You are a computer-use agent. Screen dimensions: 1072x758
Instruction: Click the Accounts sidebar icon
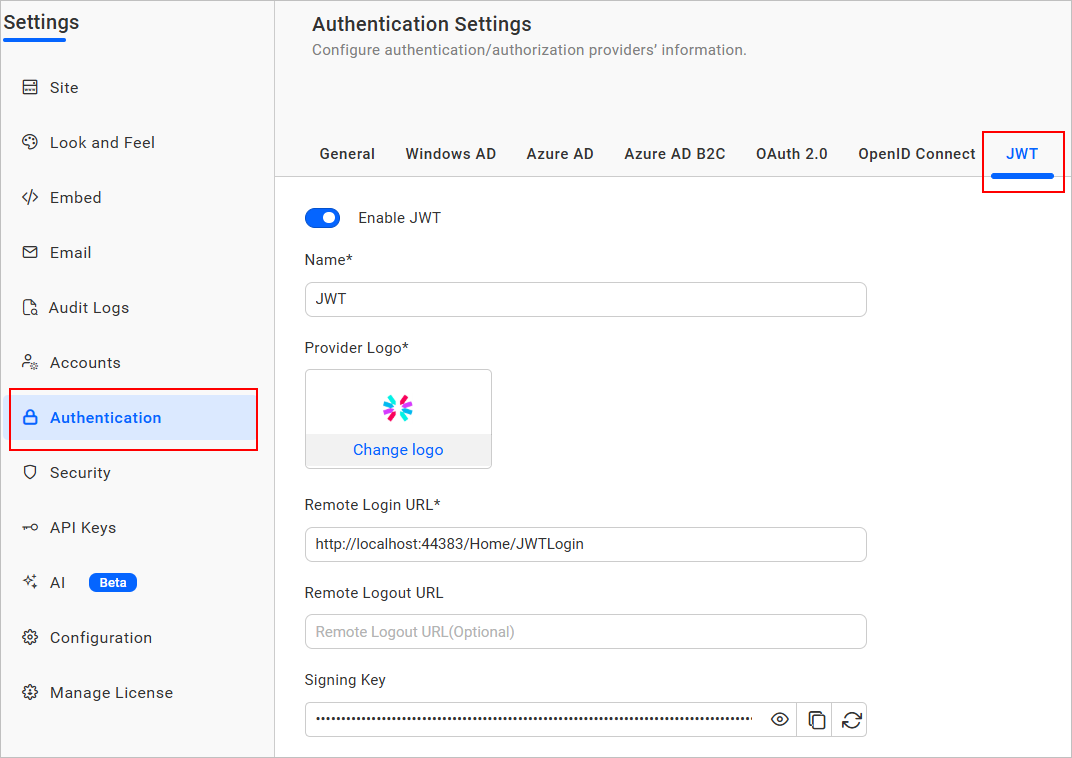pos(28,362)
